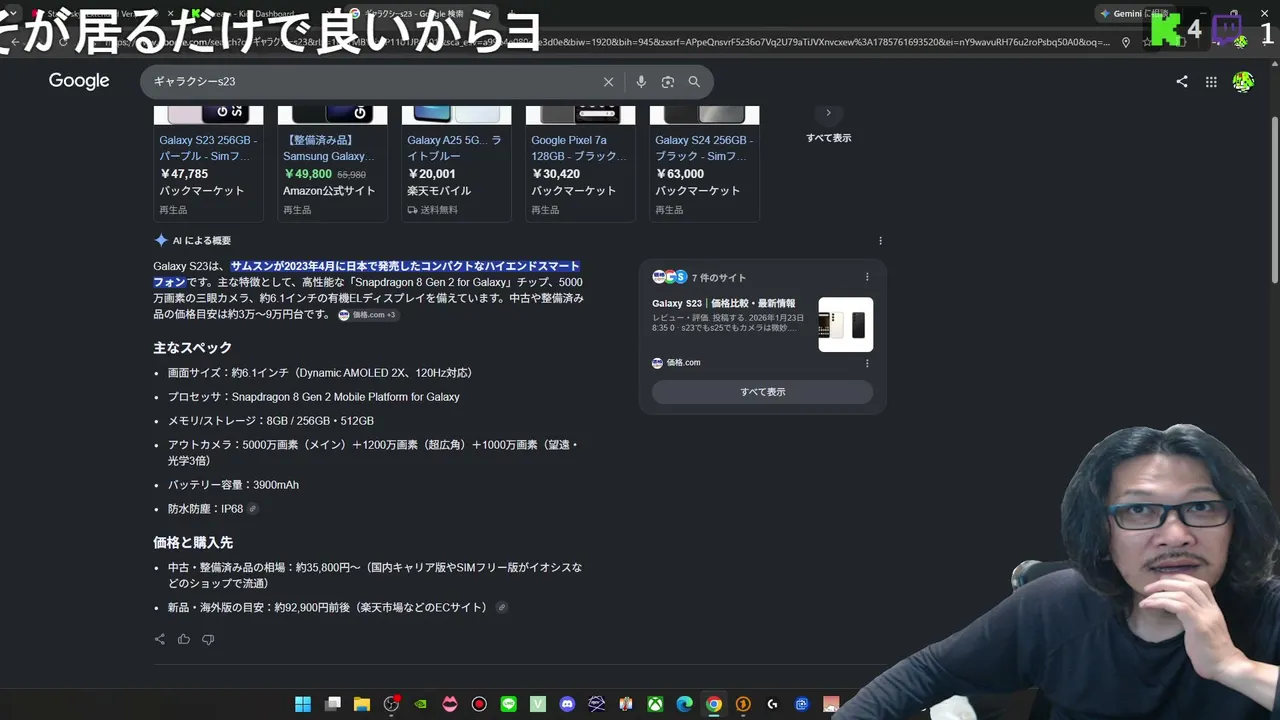This screenshot has width=1280, height=720.
Task: Open Galaxy S23｜価格比較・最新情報 result
Action: [x=724, y=303]
